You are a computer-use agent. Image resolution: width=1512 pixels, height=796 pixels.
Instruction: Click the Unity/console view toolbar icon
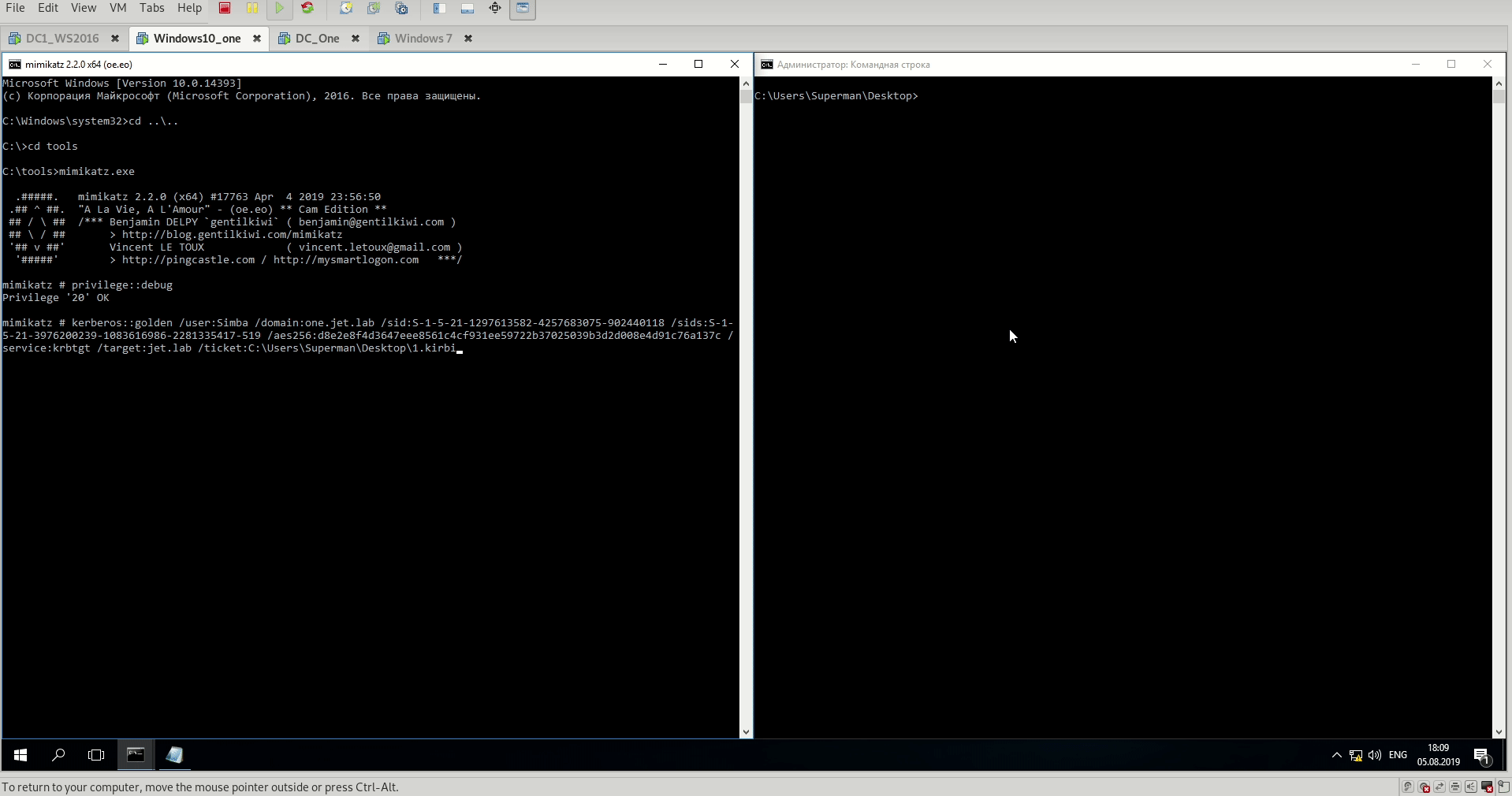coord(523,8)
